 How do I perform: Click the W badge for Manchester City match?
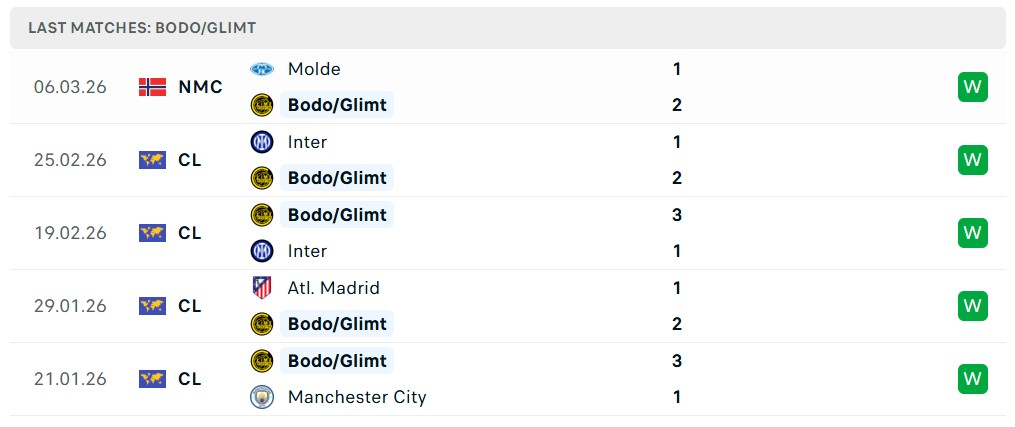tap(972, 379)
